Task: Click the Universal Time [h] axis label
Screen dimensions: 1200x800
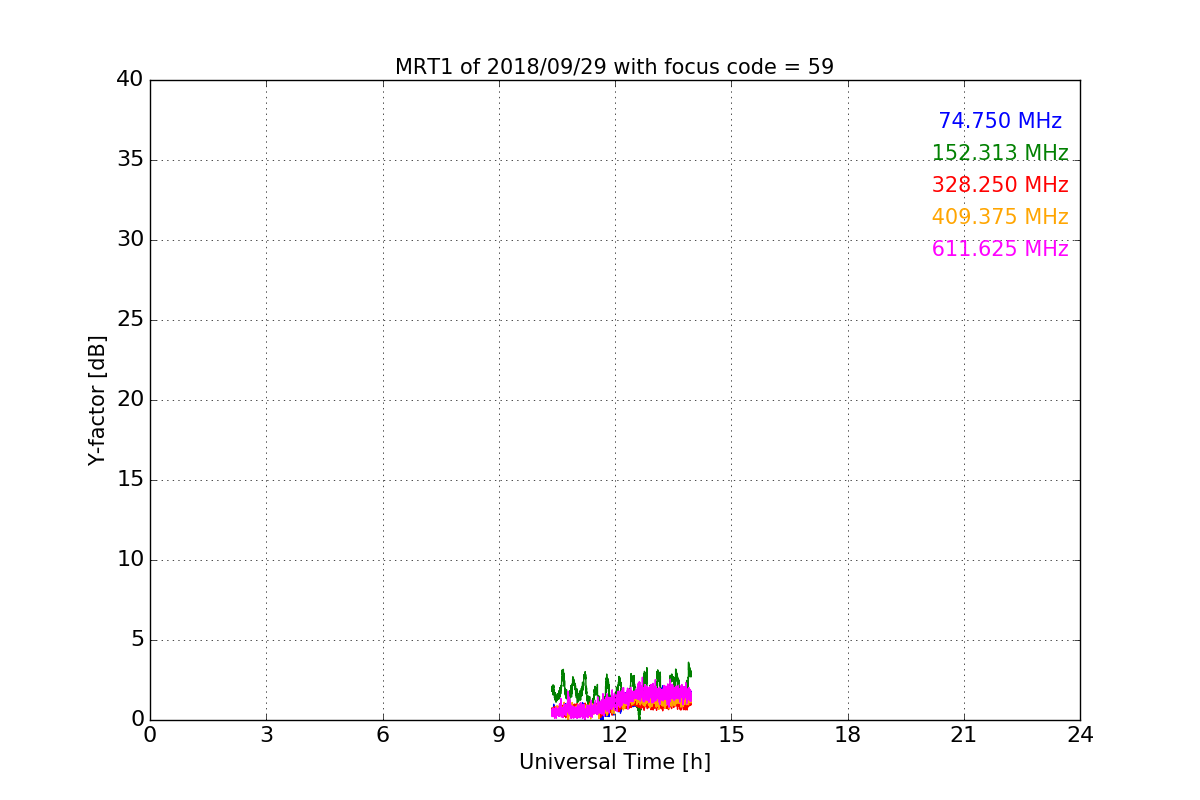Action: click(614, 762)
